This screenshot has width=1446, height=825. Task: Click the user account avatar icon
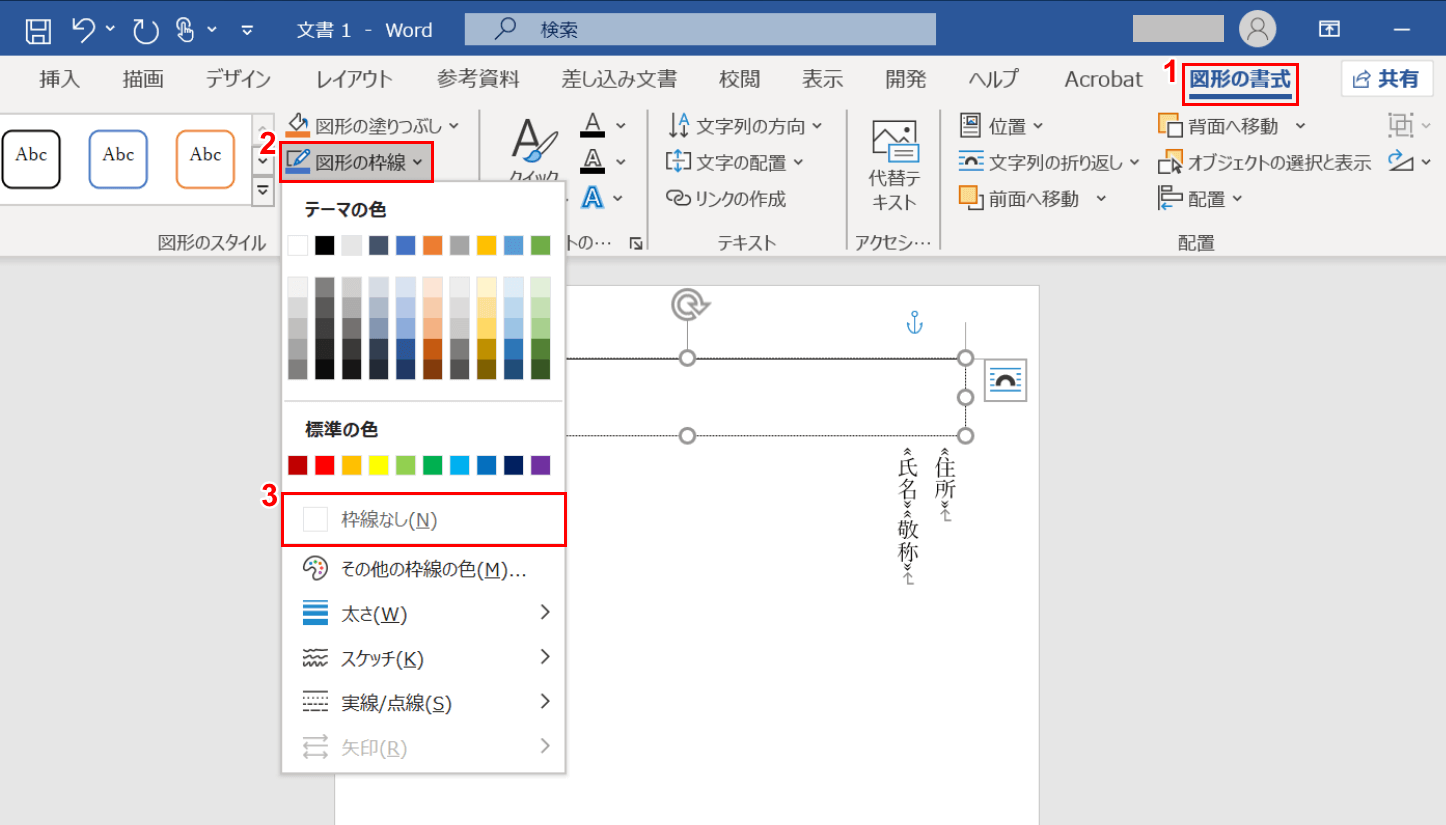click(1257, 29)
